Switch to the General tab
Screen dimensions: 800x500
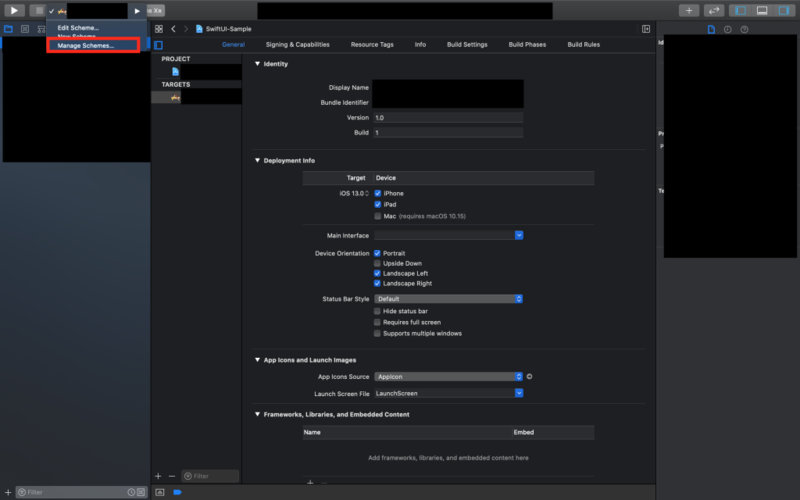233,44
